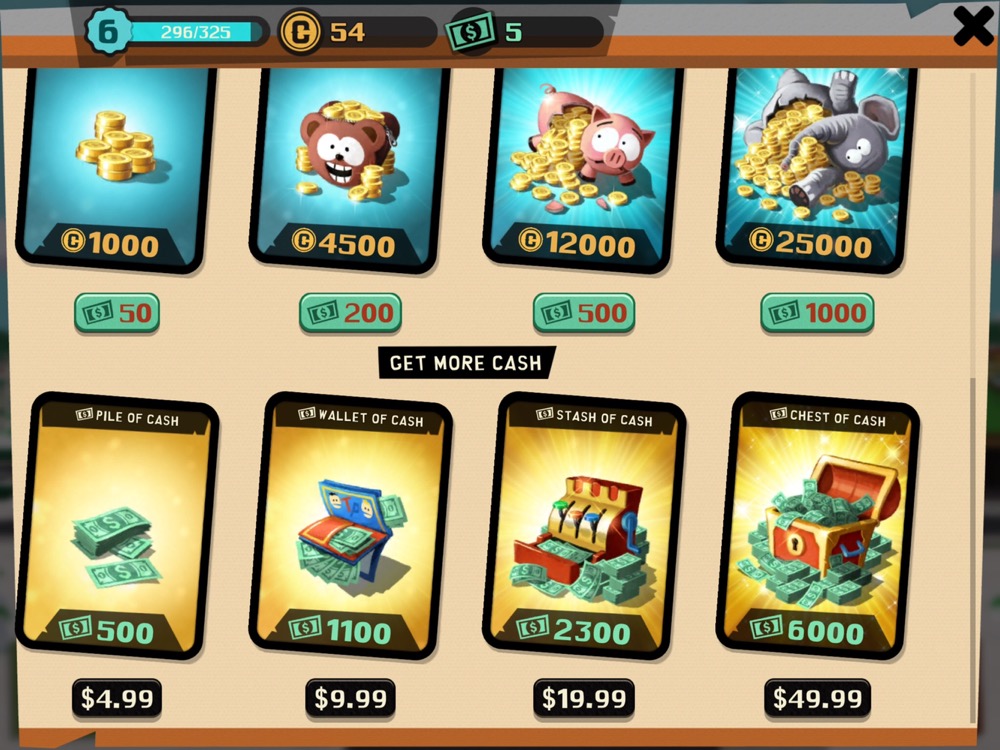This screenshot has height=750, width=1000.
Task: Click the level 6 badge icon
Action: [108, 31]
